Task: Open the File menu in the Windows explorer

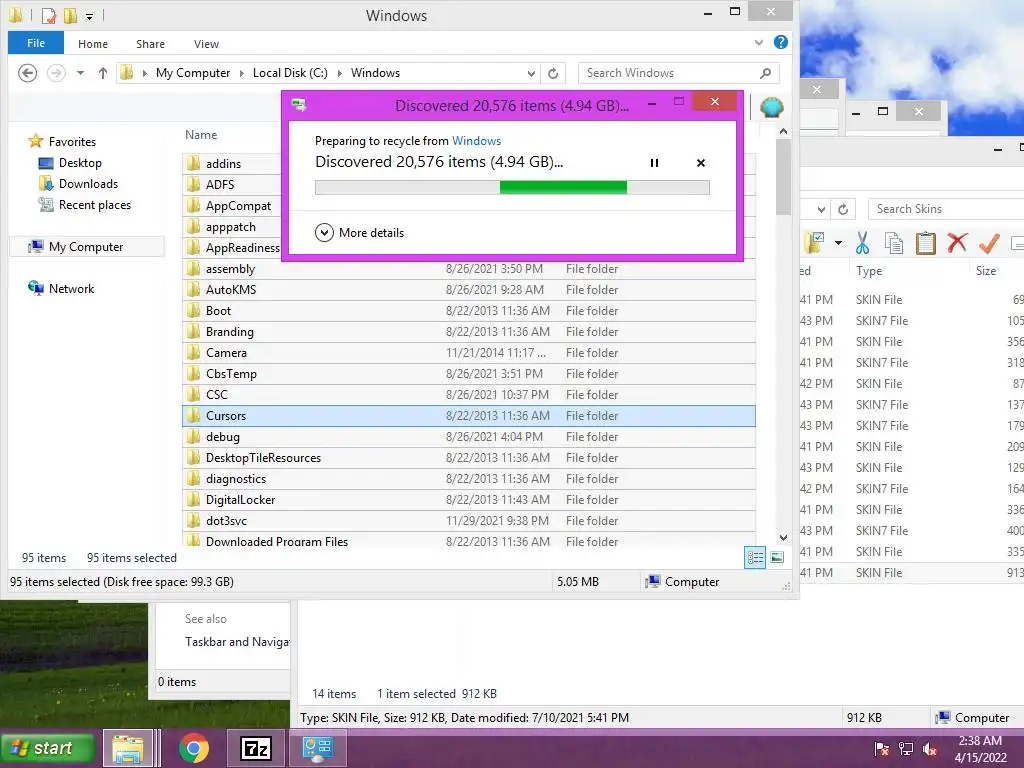Action: point(36,44)
